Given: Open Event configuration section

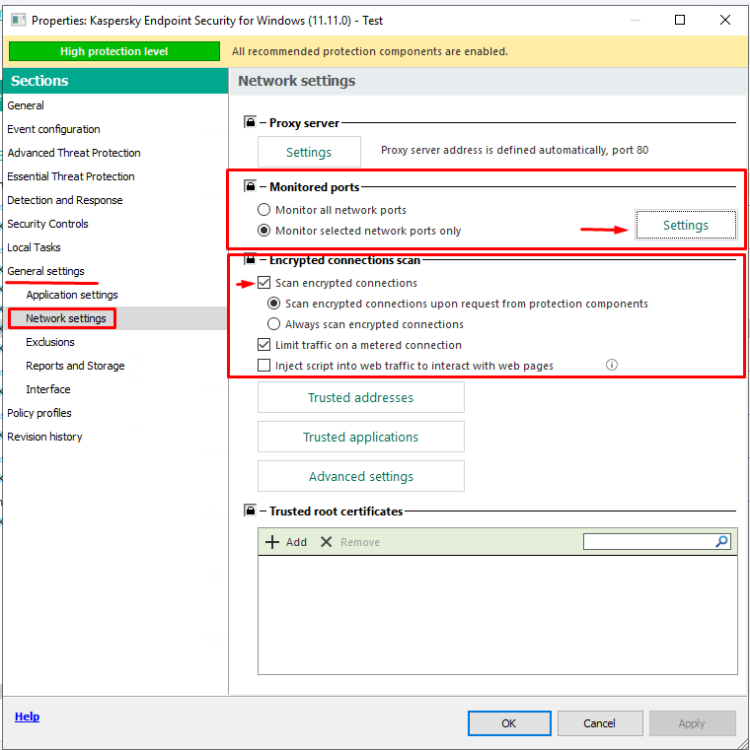Looking at the screenshot, I should click(x=54, y=129).
